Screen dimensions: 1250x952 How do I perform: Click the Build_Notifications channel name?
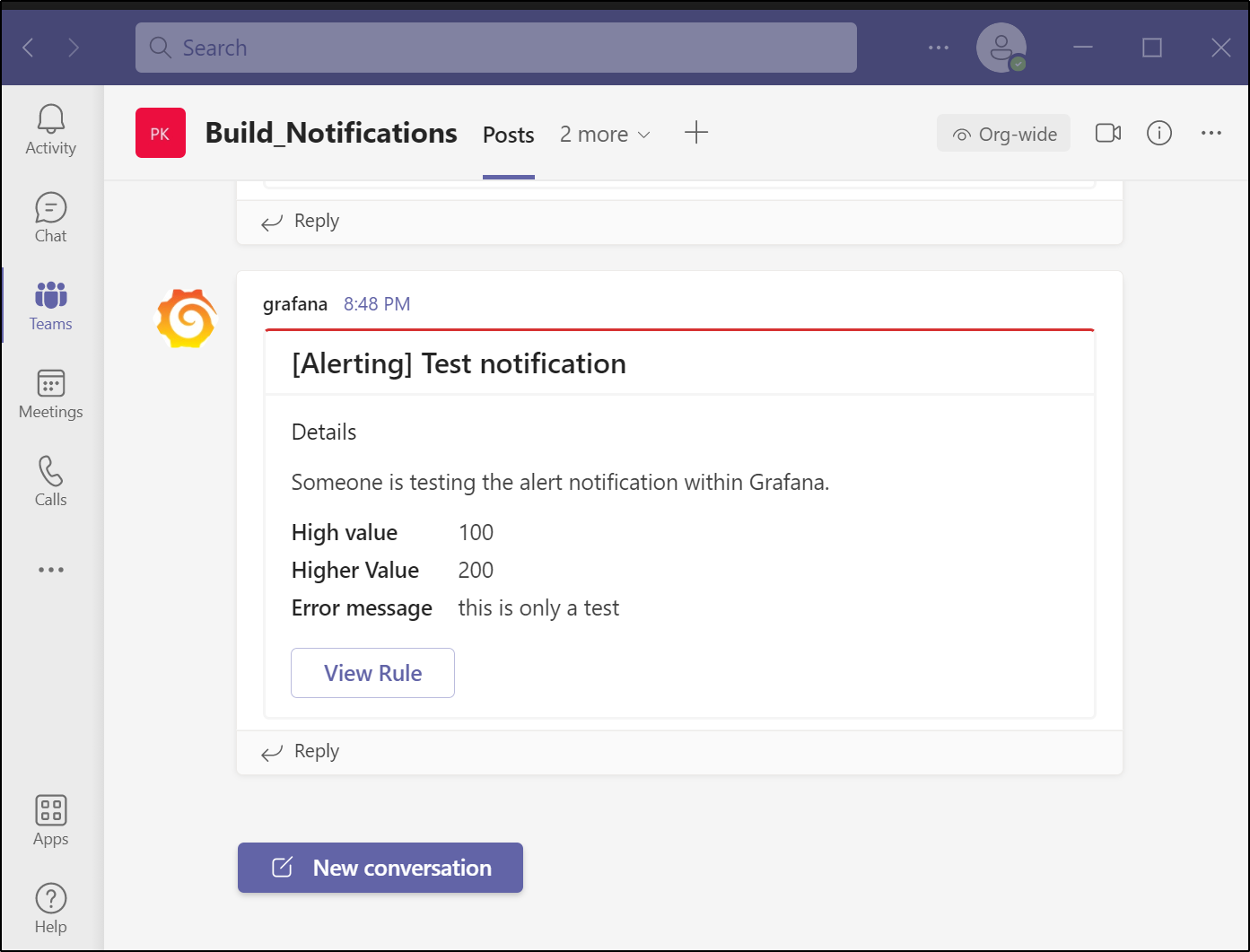[x=331, y=133]
